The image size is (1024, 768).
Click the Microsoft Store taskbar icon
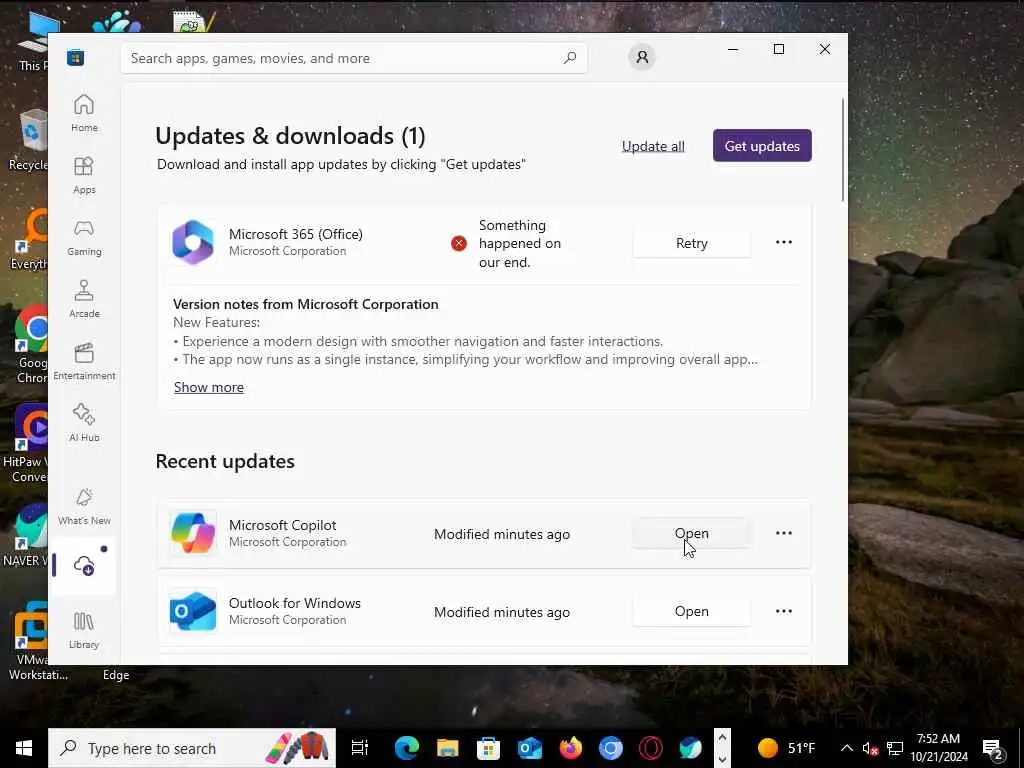click(x=488, y=748)
